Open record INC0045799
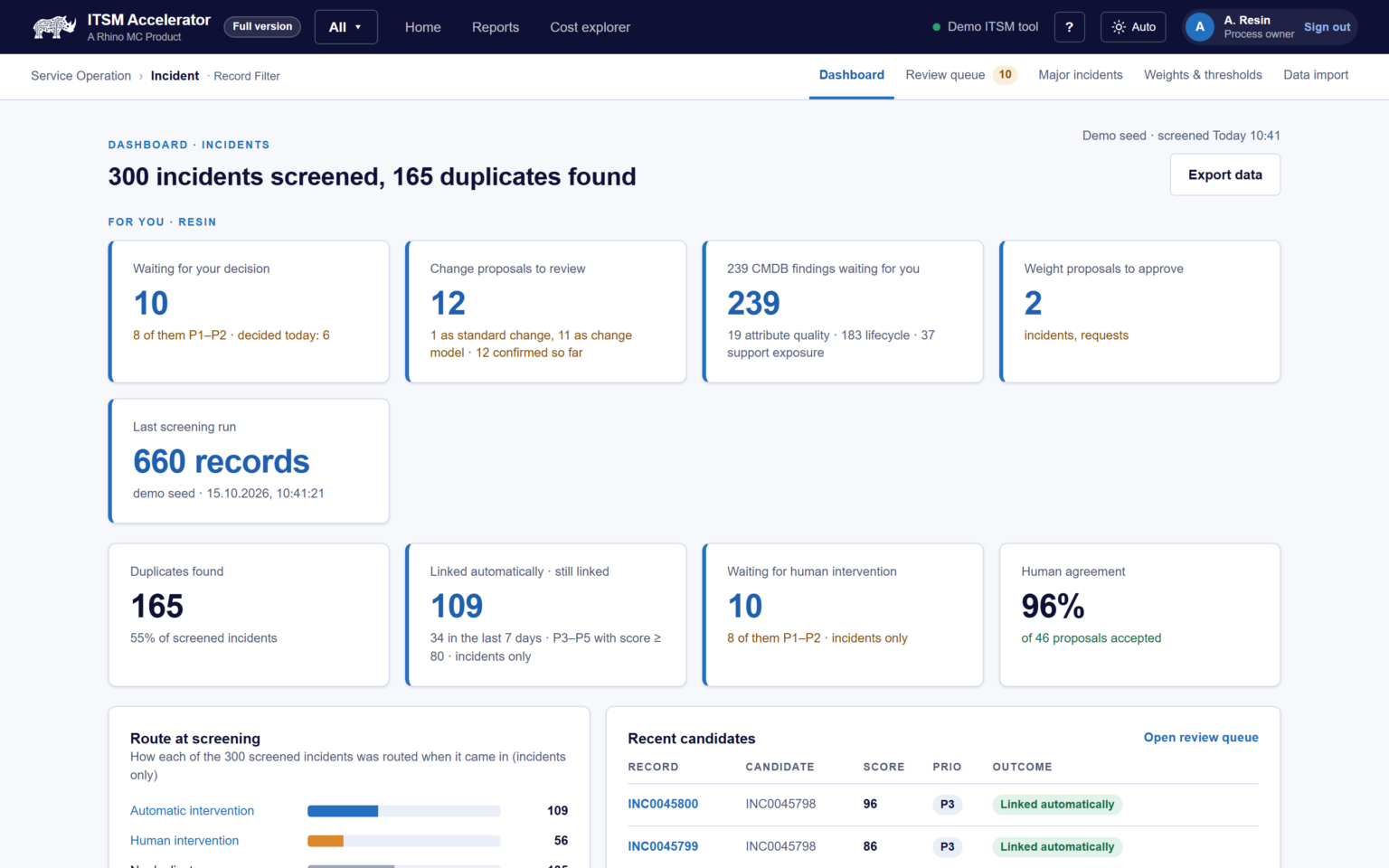 663,846
